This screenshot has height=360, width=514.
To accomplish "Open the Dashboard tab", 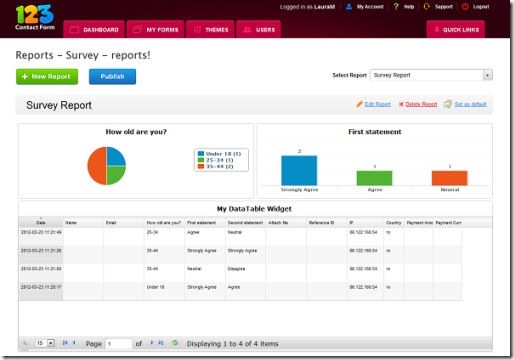I will pyautogui.click(x=94, y=29).
